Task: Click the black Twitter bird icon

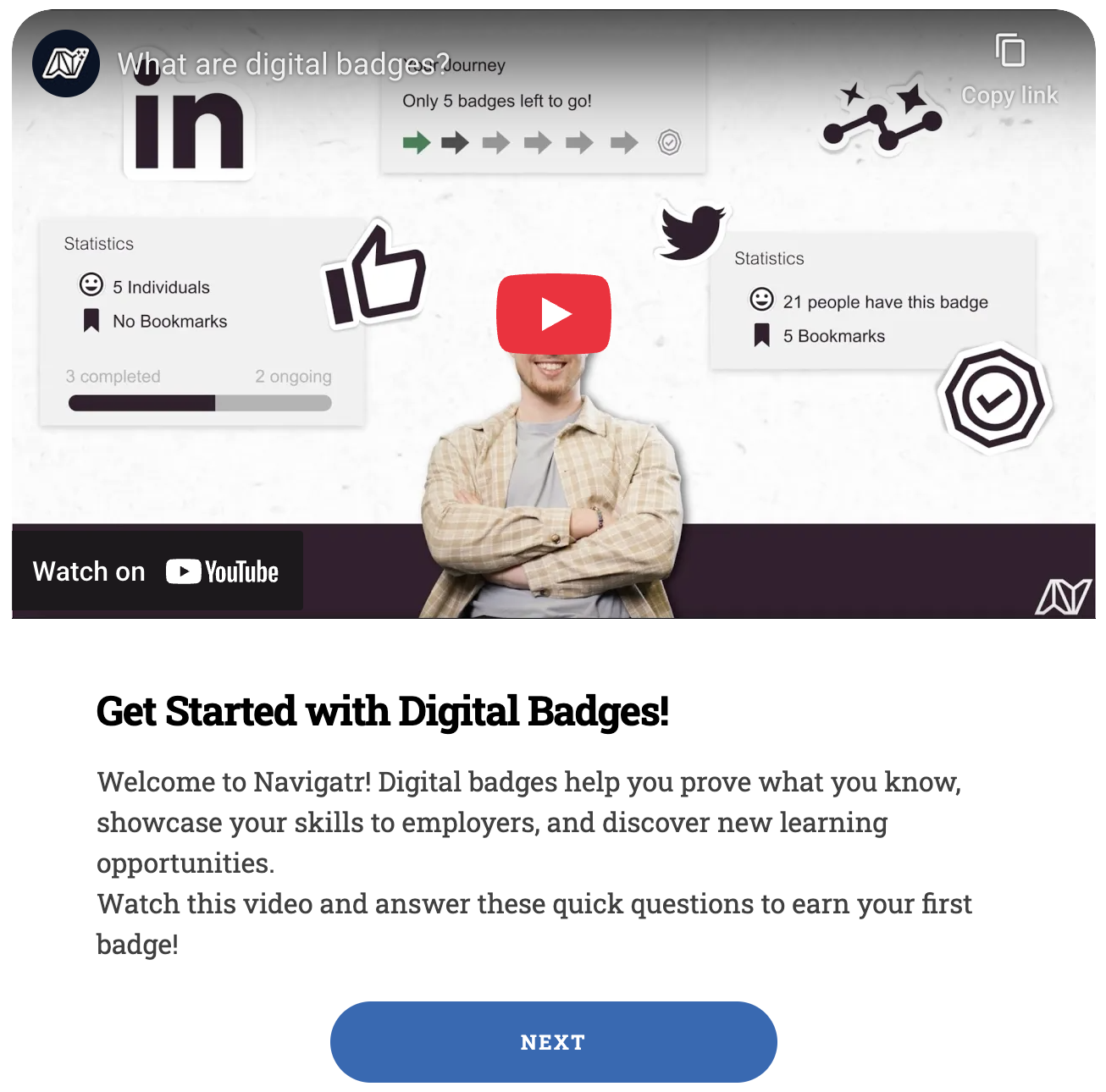Action: 692,229
